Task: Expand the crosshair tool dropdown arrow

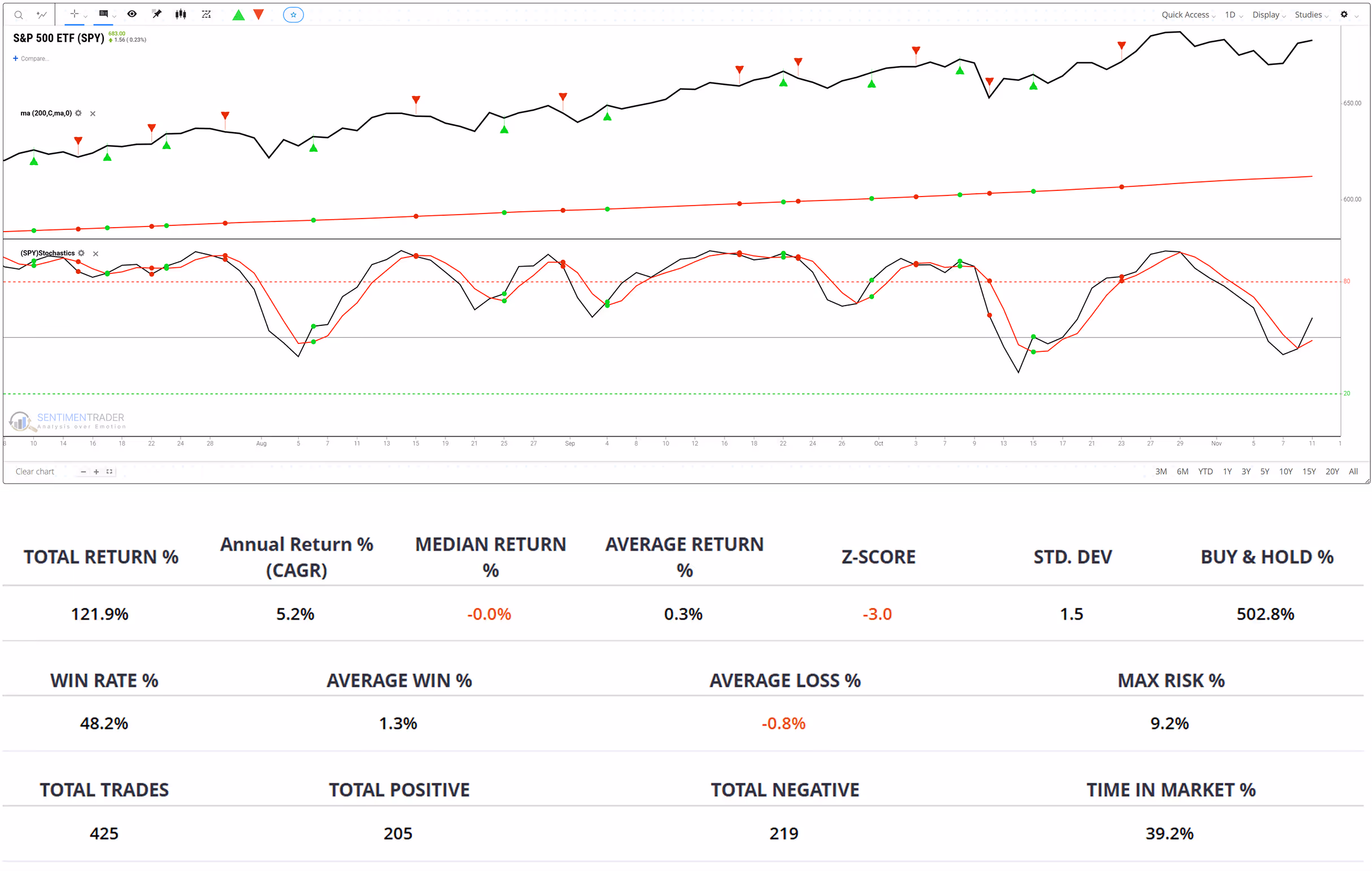Action: coord(85,16)
